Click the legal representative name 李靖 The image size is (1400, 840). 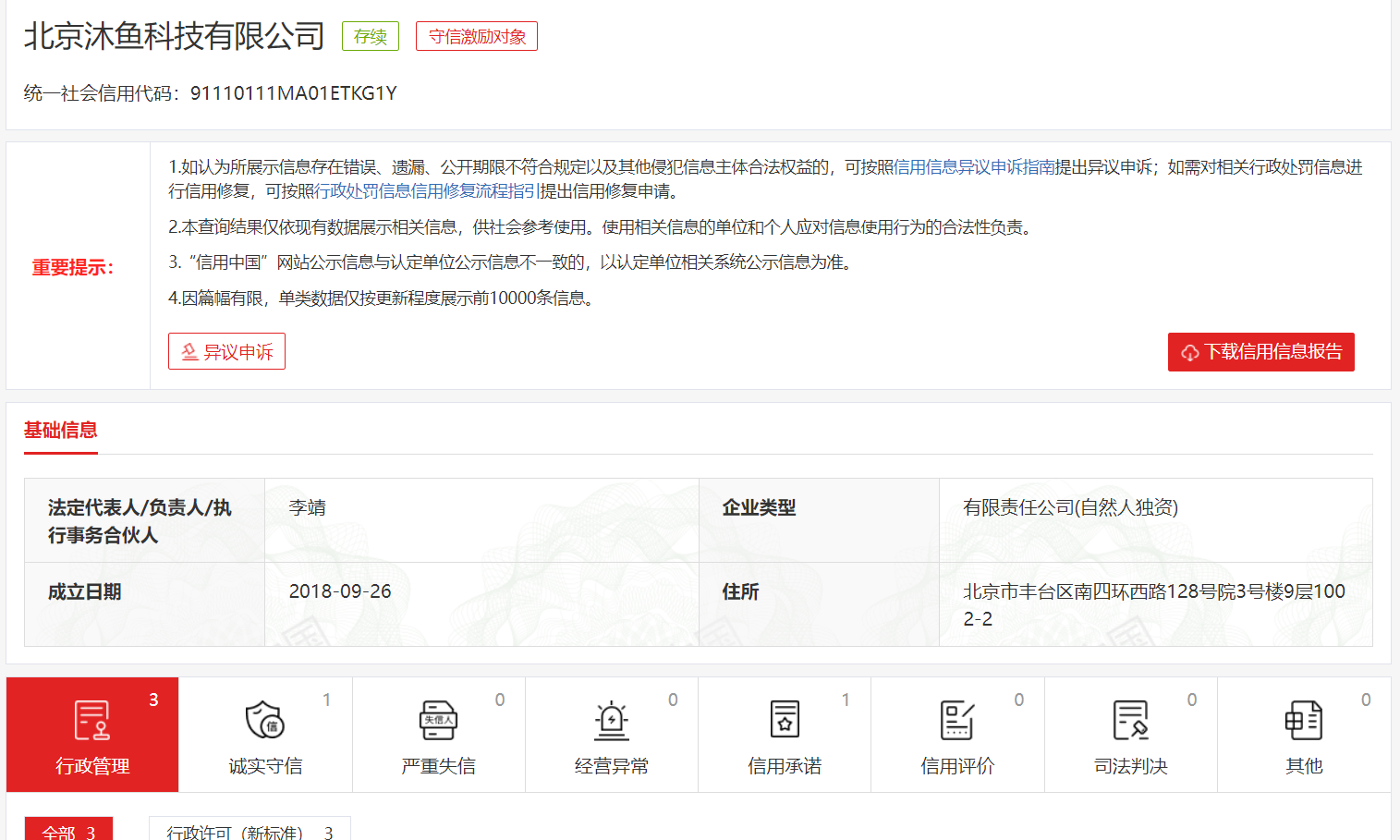pos(308,507)
